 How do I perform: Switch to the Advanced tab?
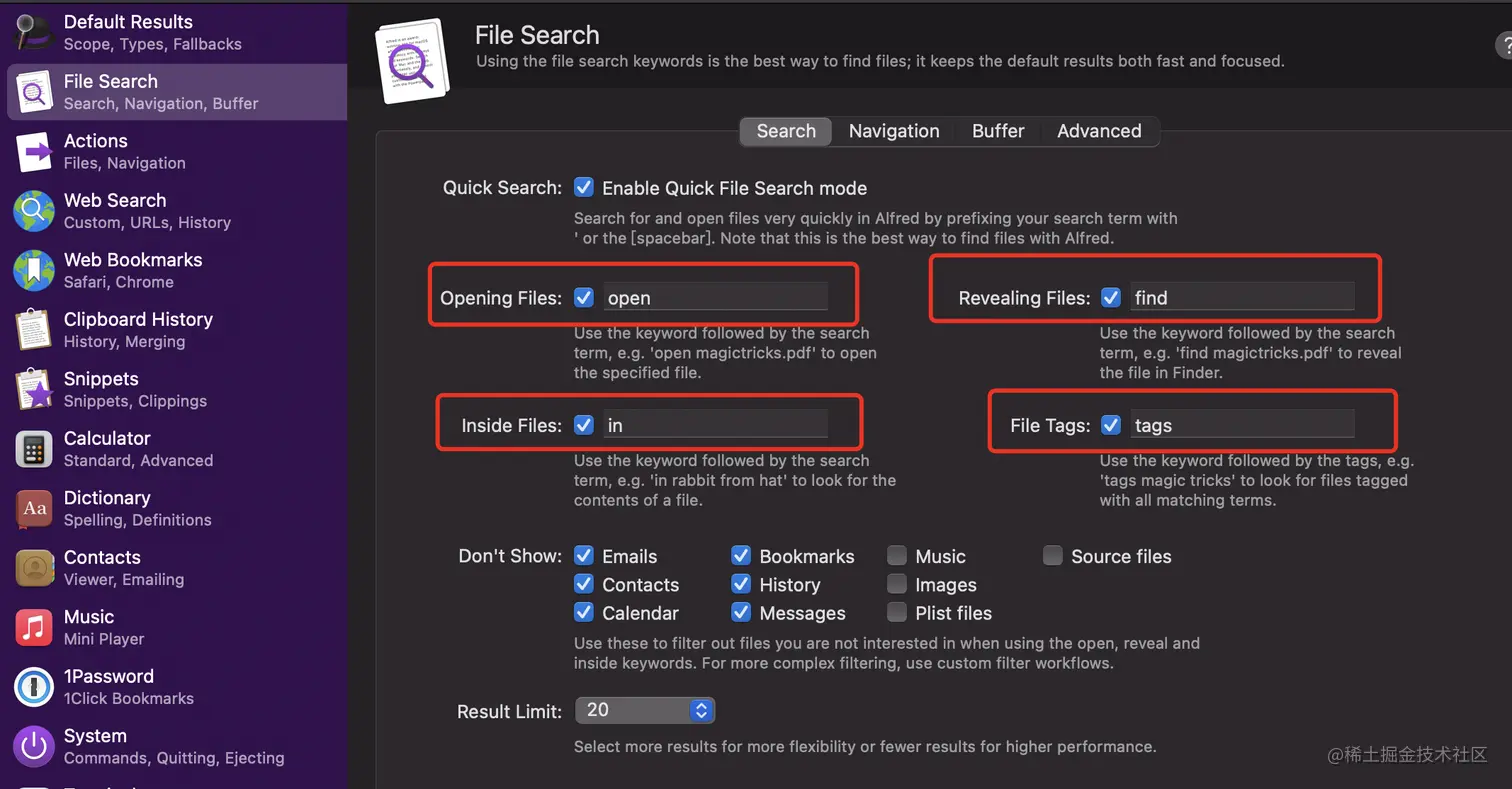pos(1099,131)
